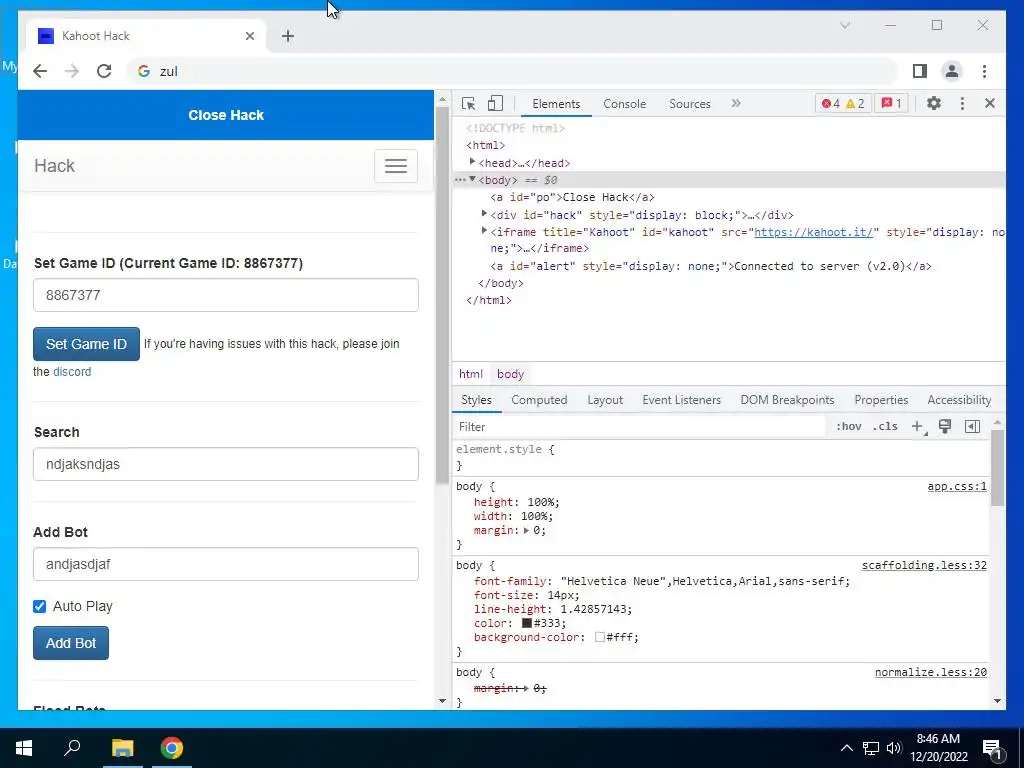Open the hamburger menu beside Hack

click(396, 166)
